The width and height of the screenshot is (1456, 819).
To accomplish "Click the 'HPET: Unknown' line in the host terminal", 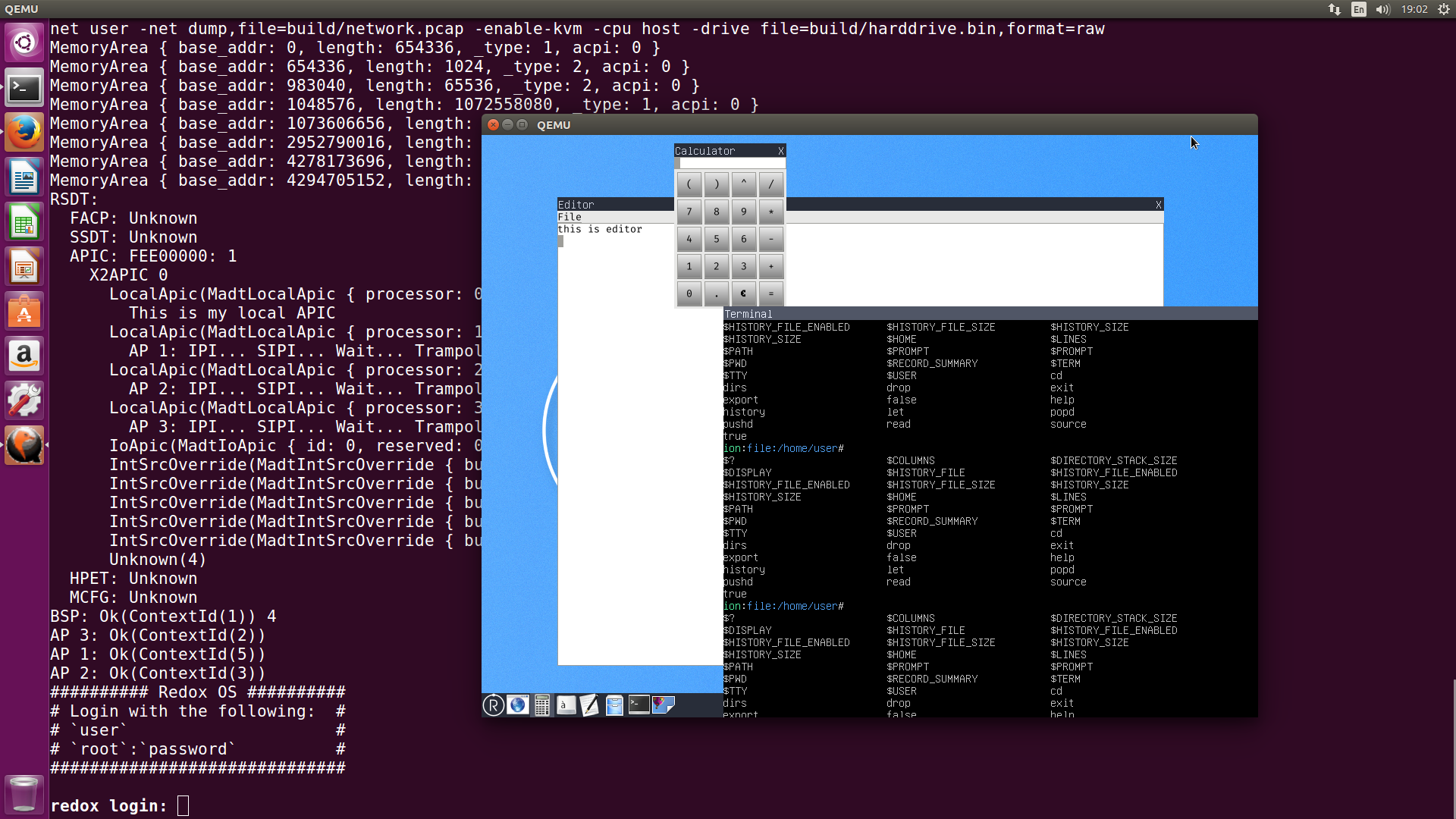I will [x=133, y=579].
